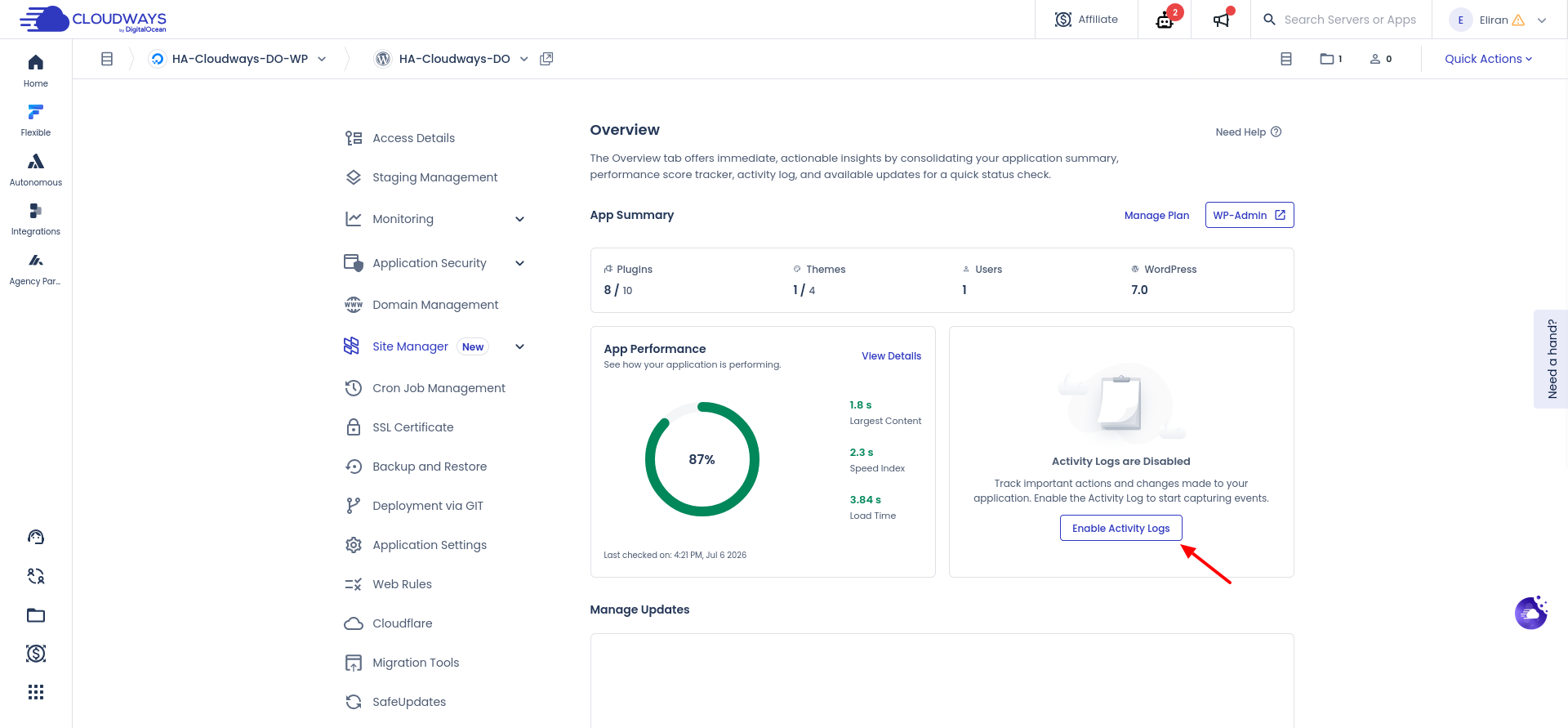The width and height of the screenshot is (1568, 728).
Task: Click the Cloudways logo
Action: [x=93, y=20]
